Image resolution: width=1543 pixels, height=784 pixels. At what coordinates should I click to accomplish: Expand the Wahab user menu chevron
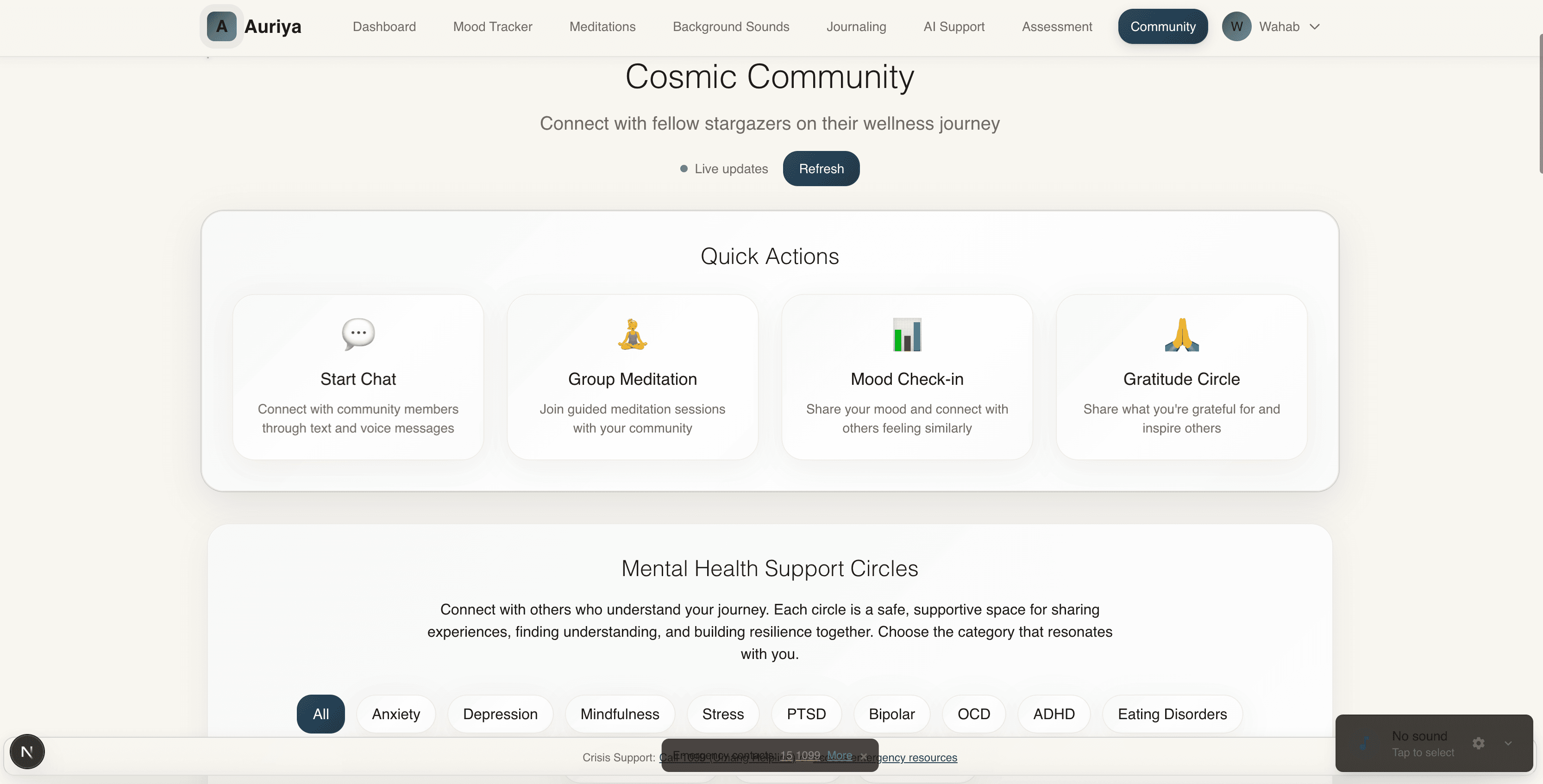pos(1315,26)
